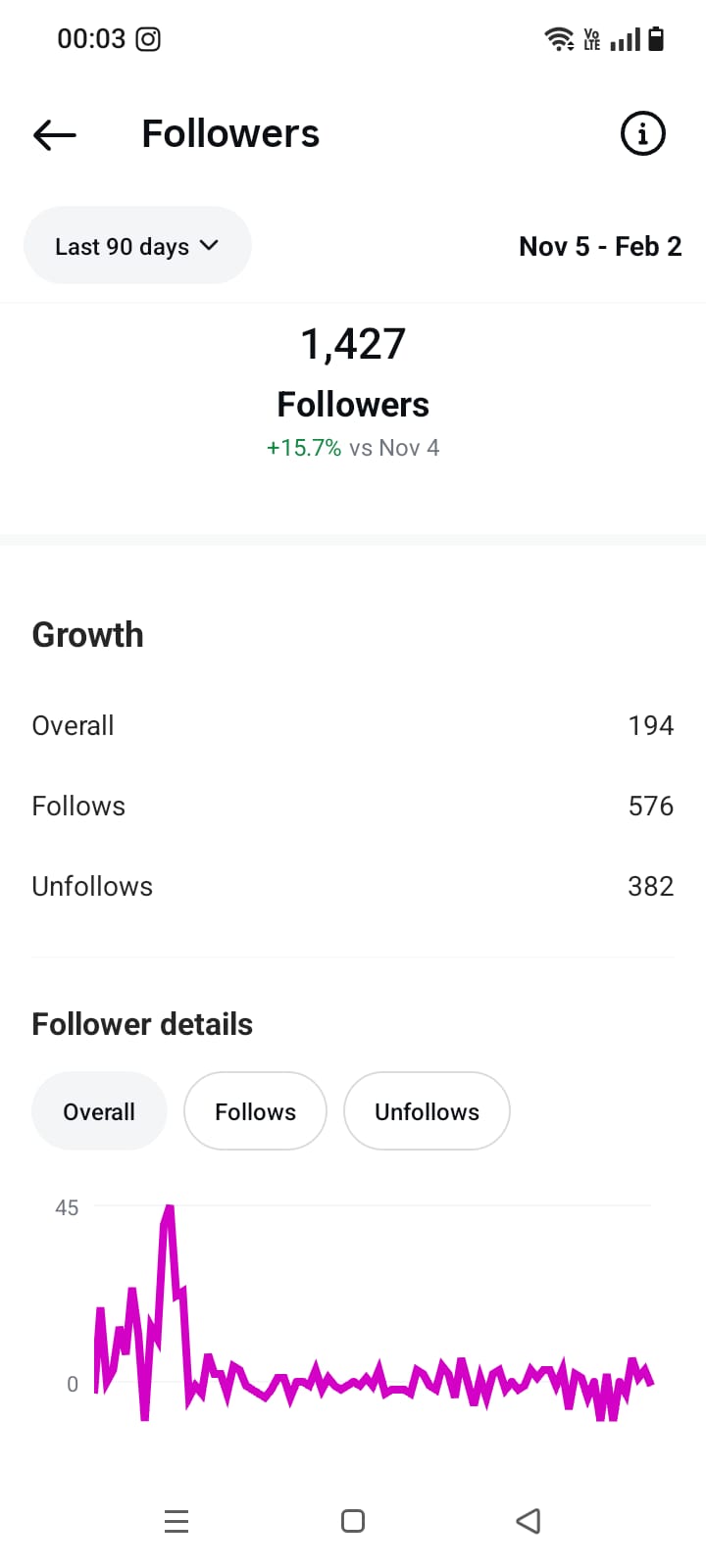Open recent apps menu navigation icon
This screenshot has width=706, height=1568.
[176, 1521]
